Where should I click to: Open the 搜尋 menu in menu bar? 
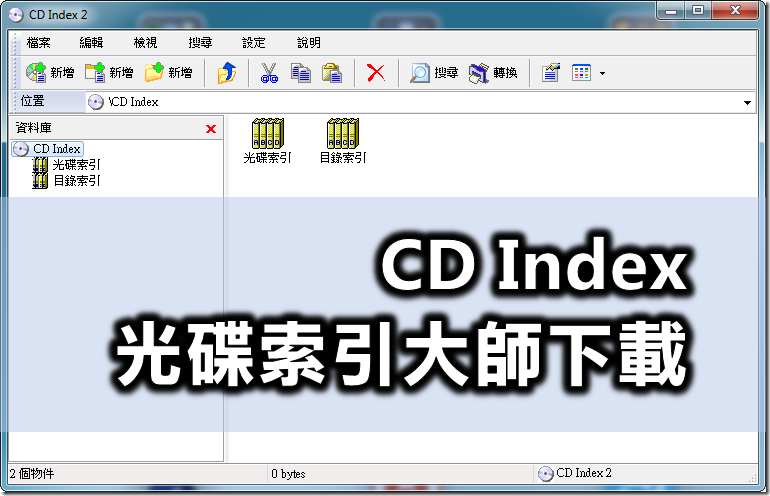tap(200, 43)
